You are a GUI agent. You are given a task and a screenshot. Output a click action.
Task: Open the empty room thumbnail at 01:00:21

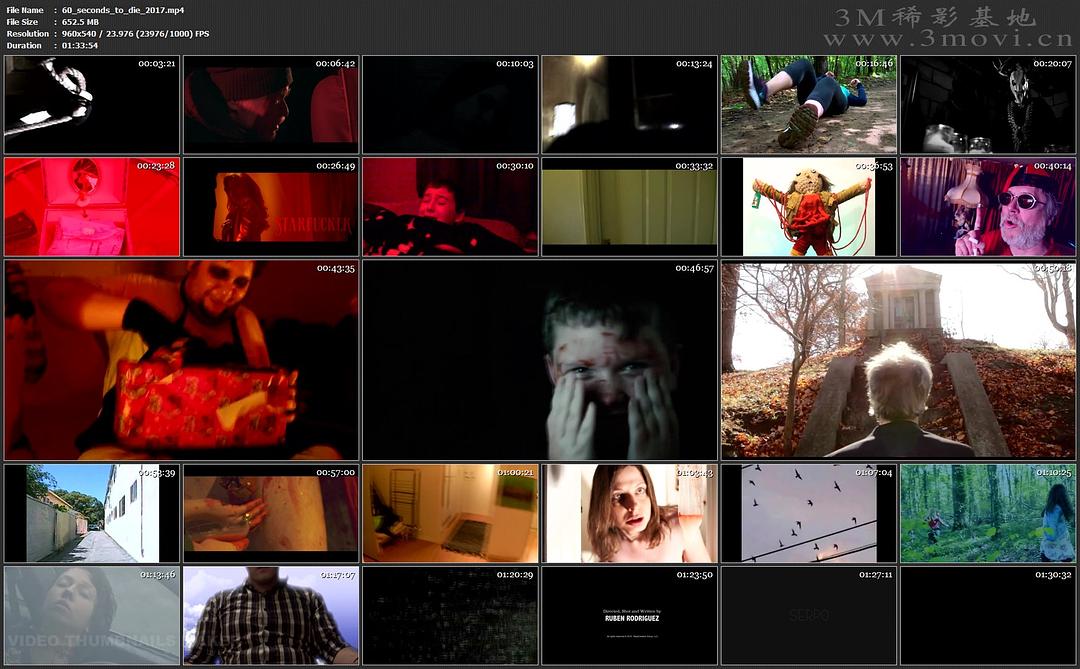pos(450,513)
